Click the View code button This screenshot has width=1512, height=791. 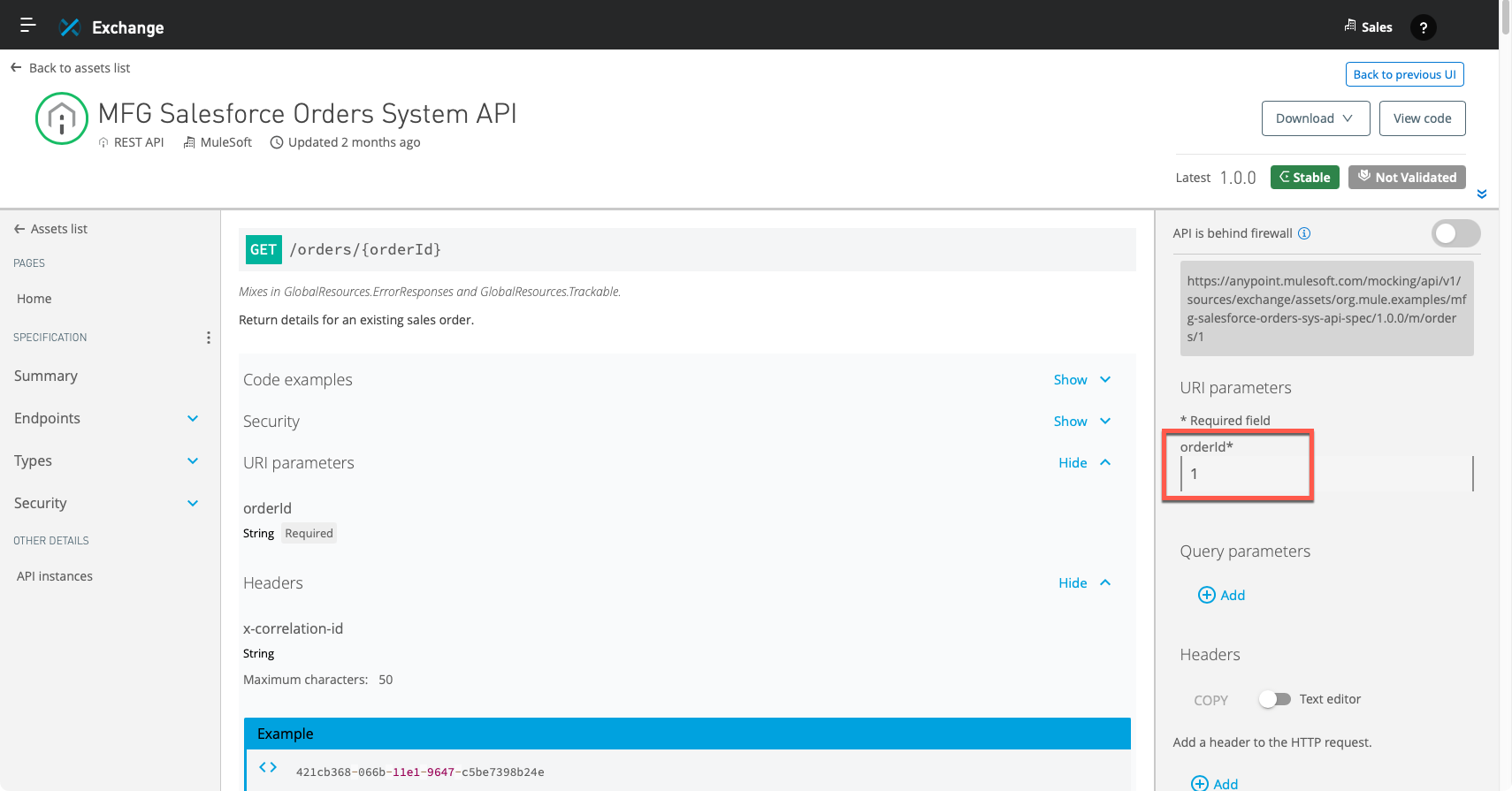pos(1422,118)
